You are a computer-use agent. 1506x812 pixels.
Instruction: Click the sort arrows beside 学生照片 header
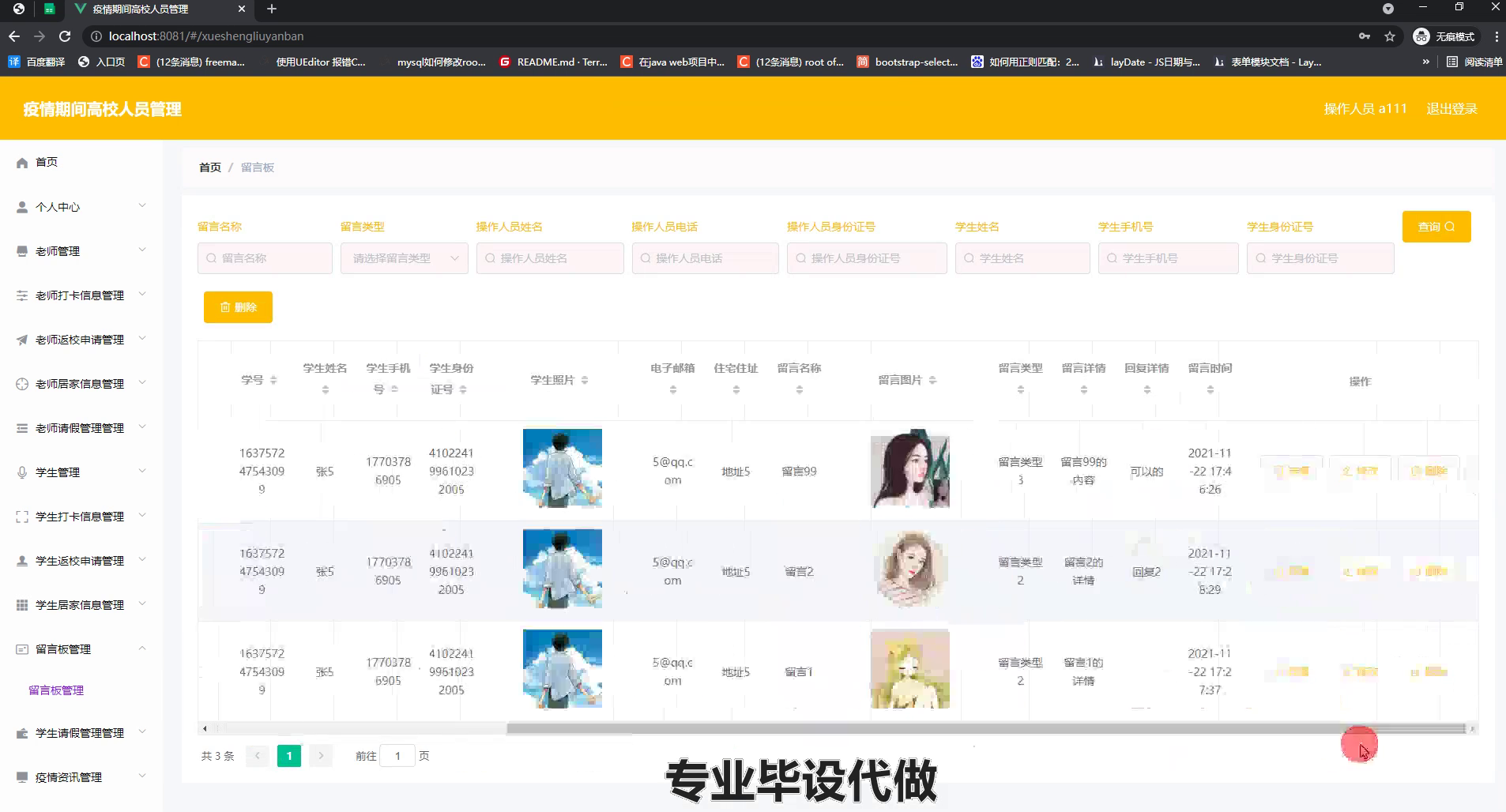coord(585,380)
